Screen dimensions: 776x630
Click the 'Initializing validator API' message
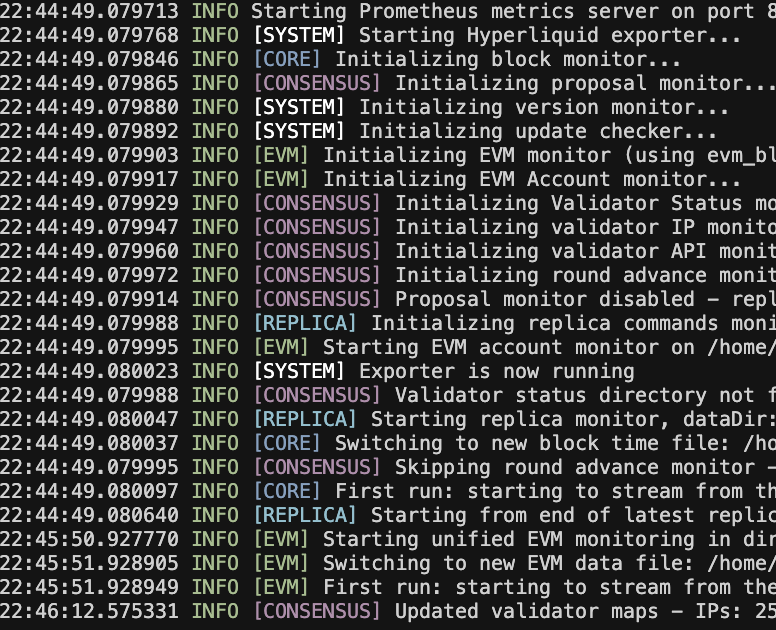click(585, 251)
